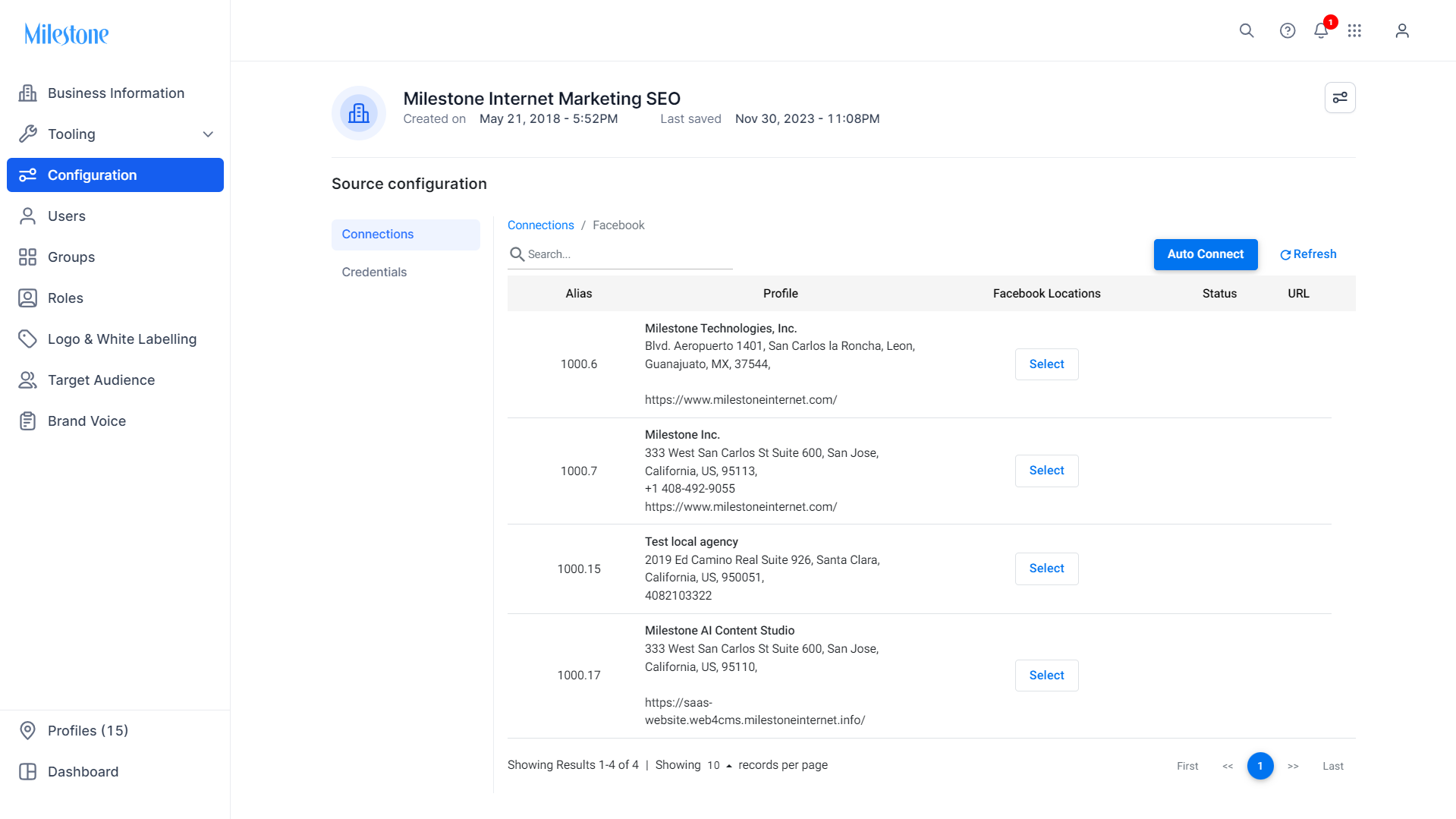The height and width of the screenshot is (819, 1456).
Task: Click the Business Information building icon
Action: [28, 93]
